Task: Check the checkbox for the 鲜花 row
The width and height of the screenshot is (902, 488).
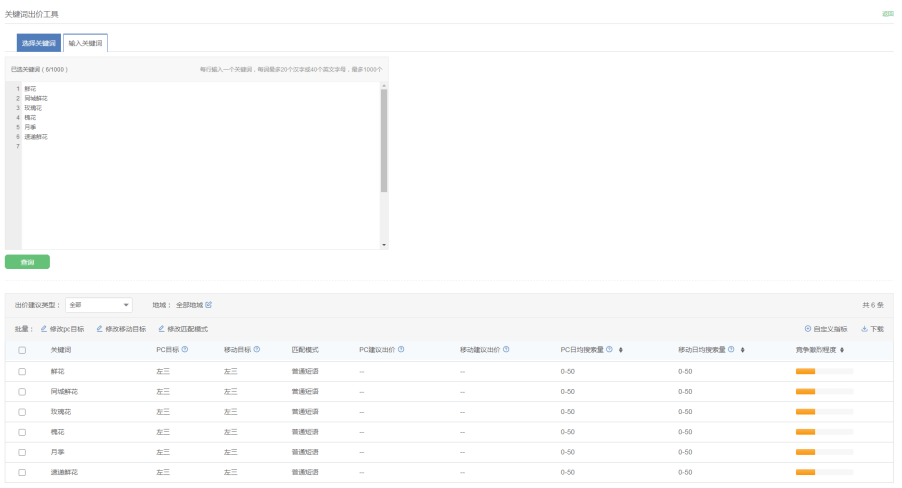Action: 22,371
